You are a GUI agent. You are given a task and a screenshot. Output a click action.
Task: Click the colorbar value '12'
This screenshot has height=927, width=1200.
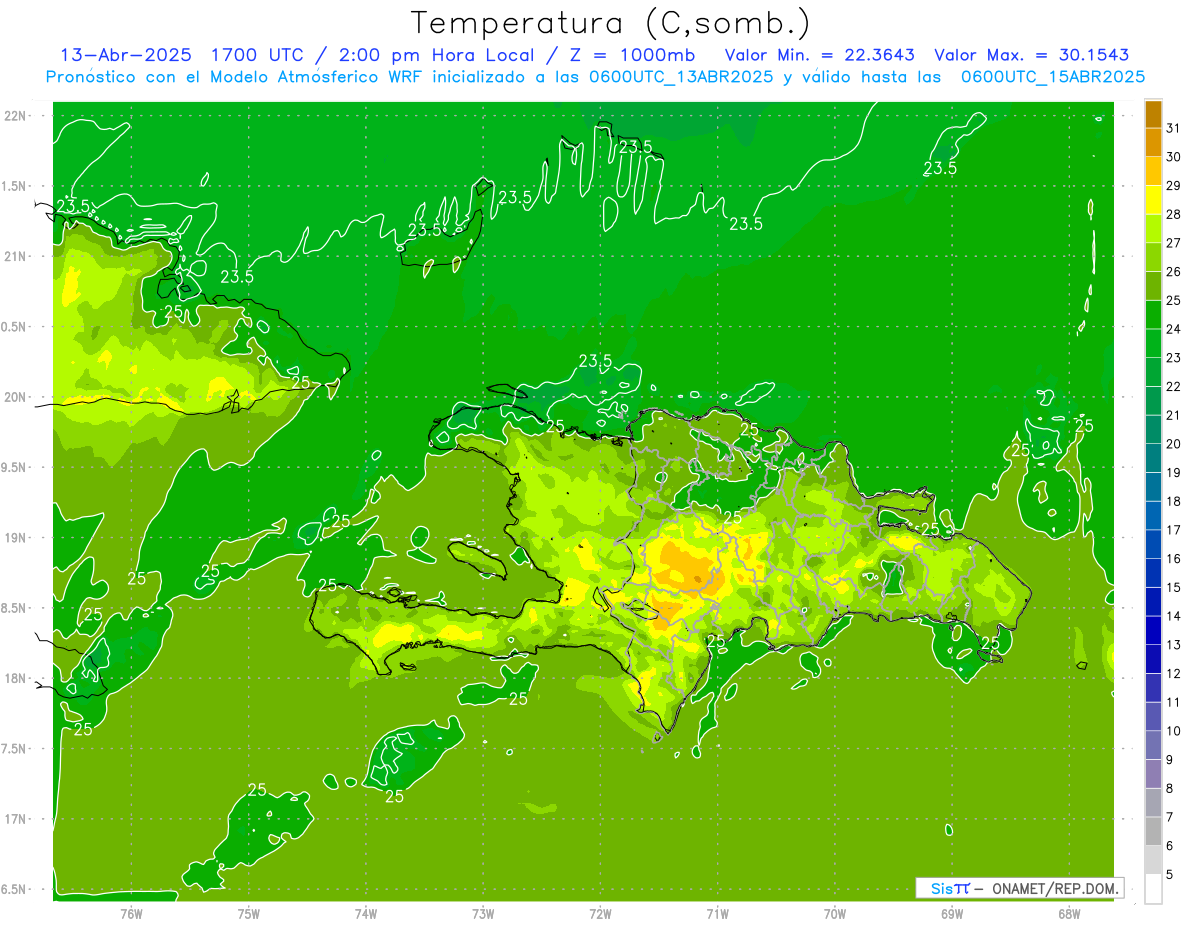point(1173,673)
